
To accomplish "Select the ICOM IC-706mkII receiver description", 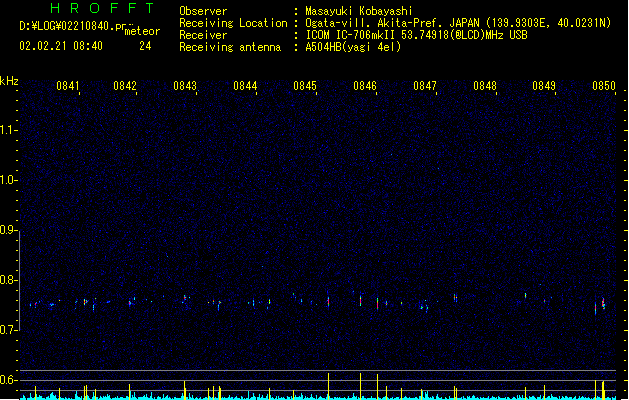I will [x=416, y=35].
